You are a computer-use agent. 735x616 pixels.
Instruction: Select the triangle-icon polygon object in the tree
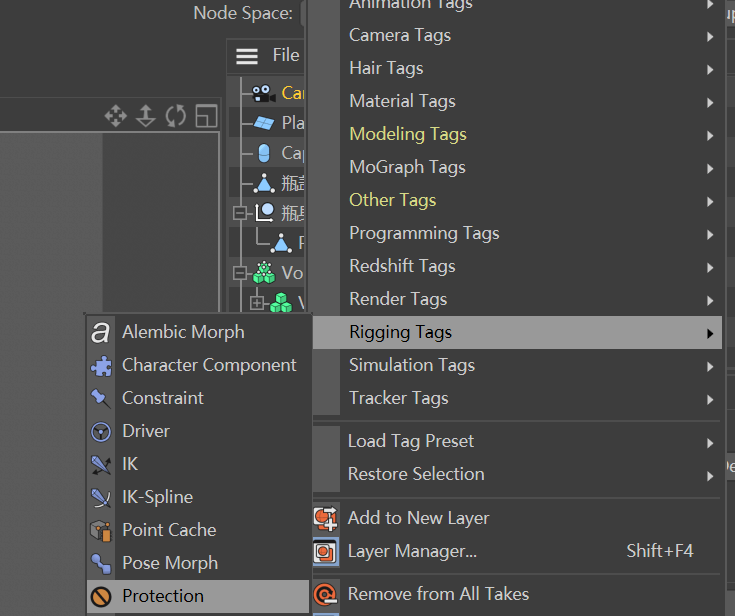[264, 183]
